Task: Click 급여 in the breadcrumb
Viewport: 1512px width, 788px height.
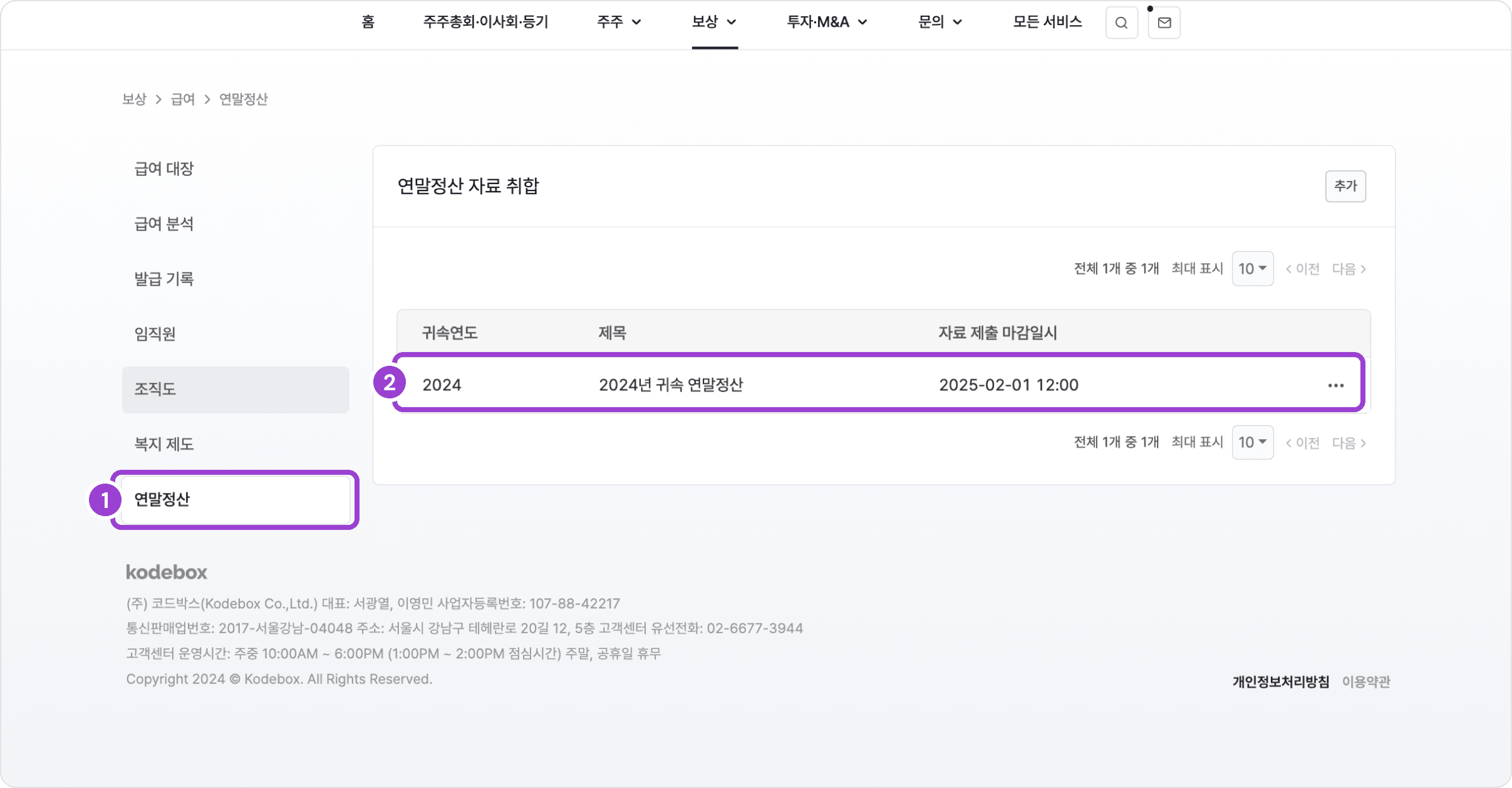Action: pyautogui.click(x=182, y=99)
